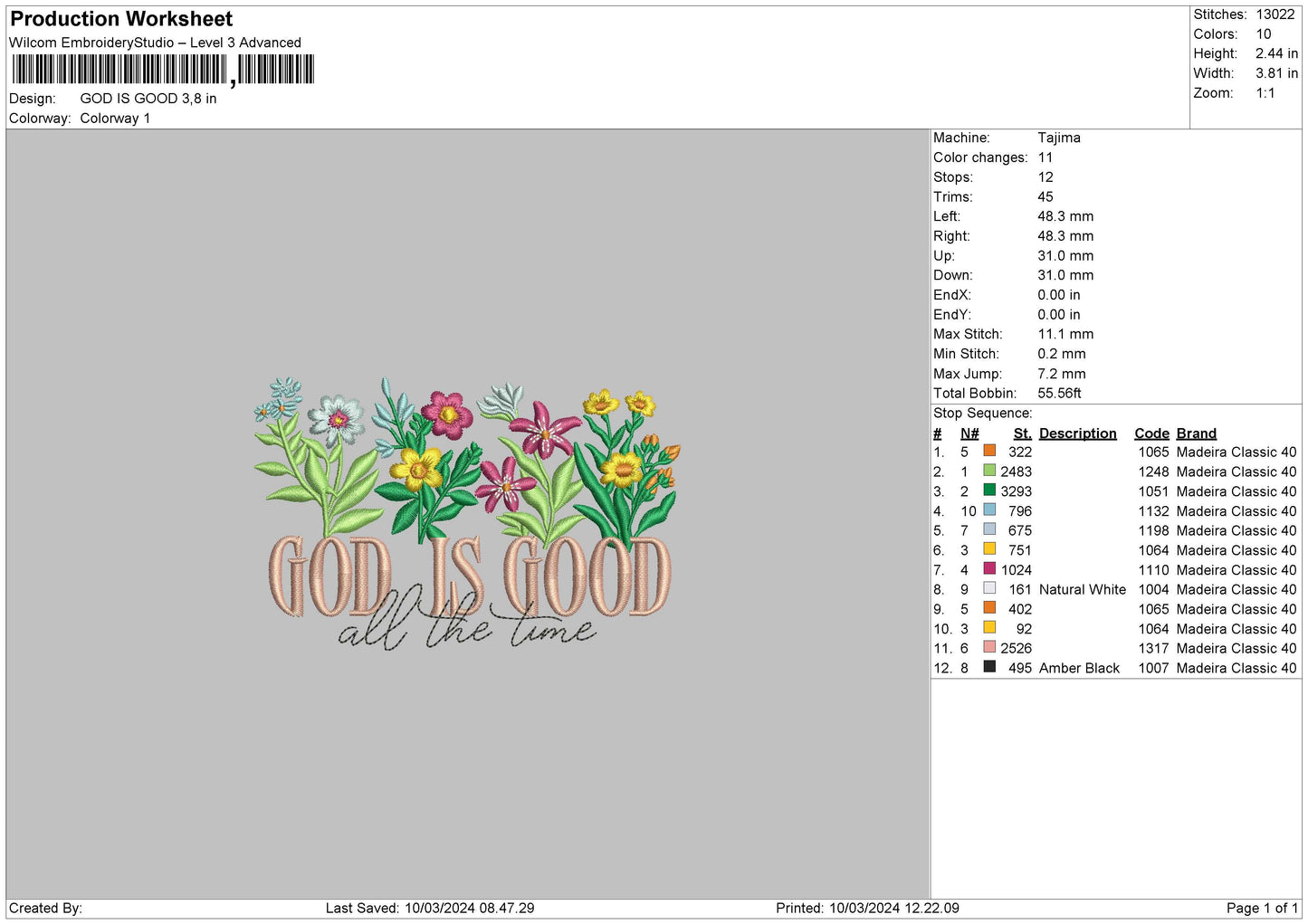The height and width of the screenshot is (924, 1308).
Task: Click the Min Stitch value 0.2 mm
Action: pyautogui.click(x=1062, y=354)
